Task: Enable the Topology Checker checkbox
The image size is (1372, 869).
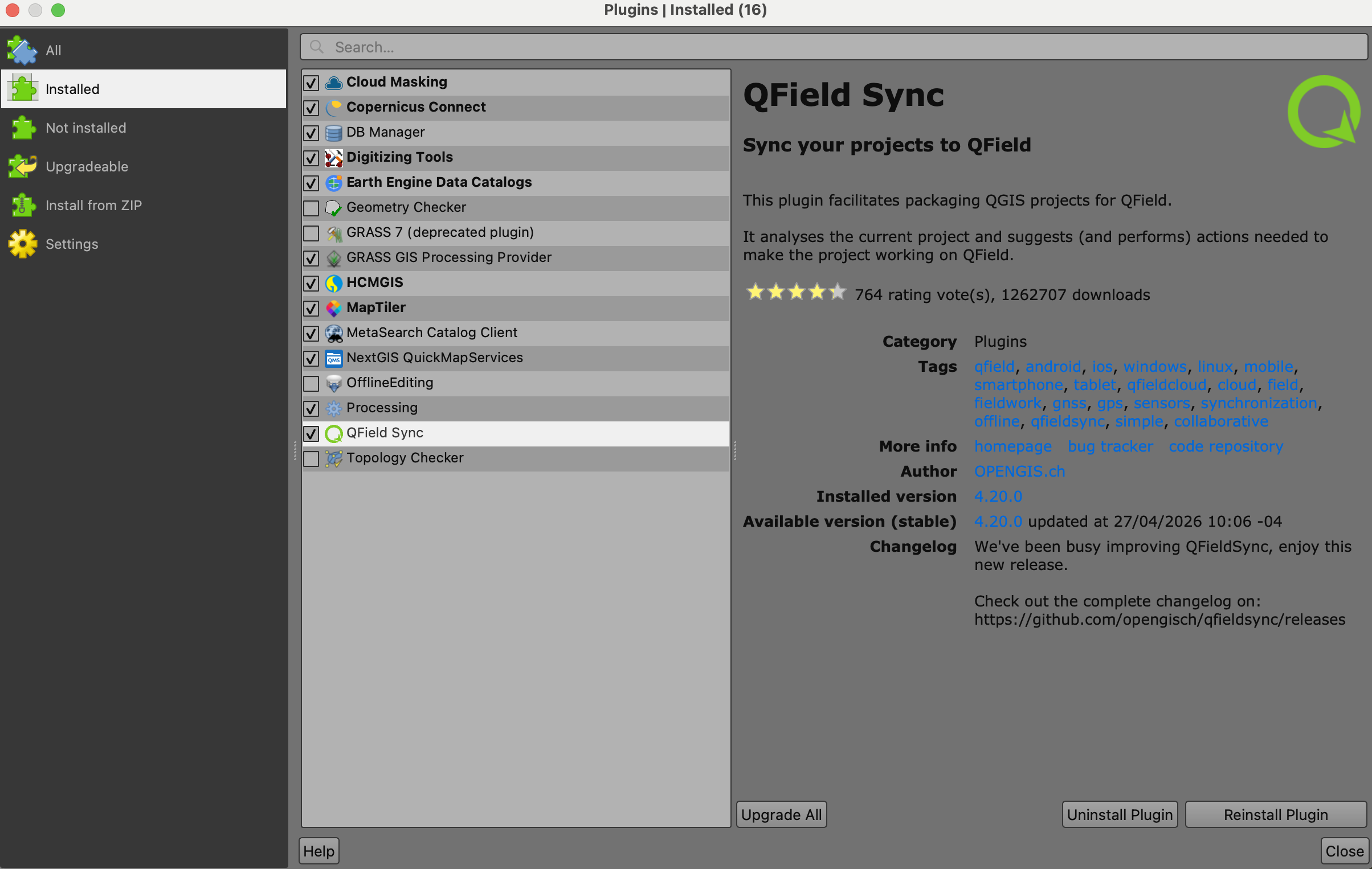Action: click(x=311, y=459)
